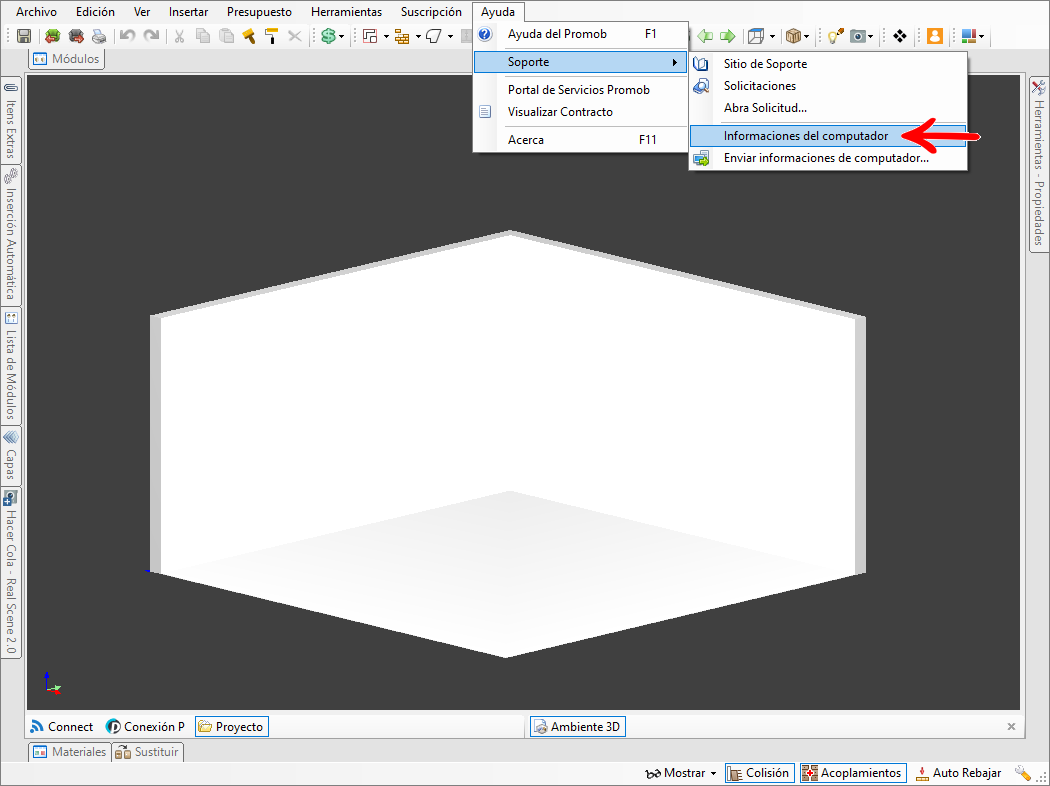The image size is (1050, 786).
Task: Expand the brick wall dropdown arrow
Action: click(x=418, y=36)
